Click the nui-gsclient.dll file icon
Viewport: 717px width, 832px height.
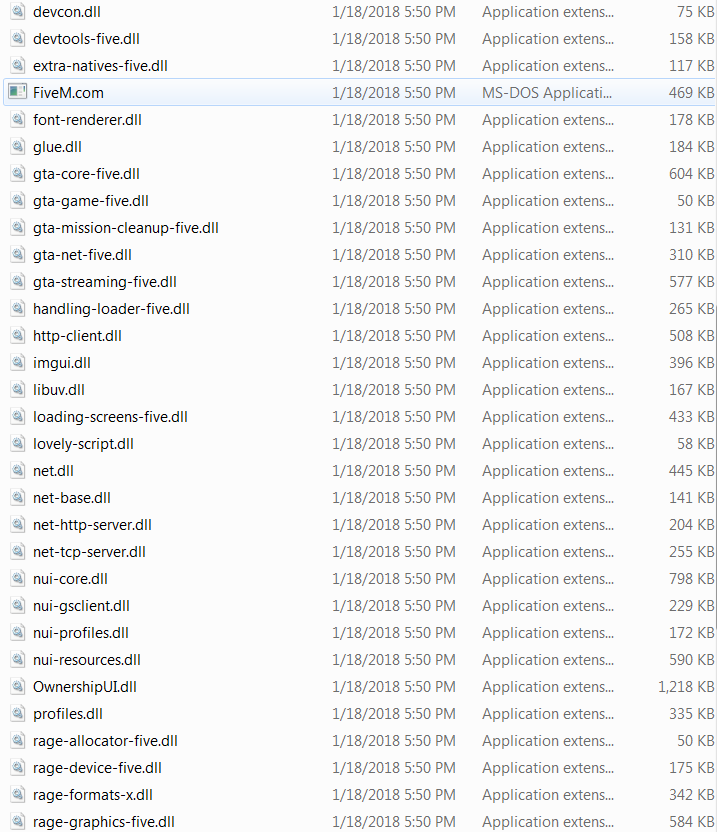pyautogui.click(x=18, y=606)
